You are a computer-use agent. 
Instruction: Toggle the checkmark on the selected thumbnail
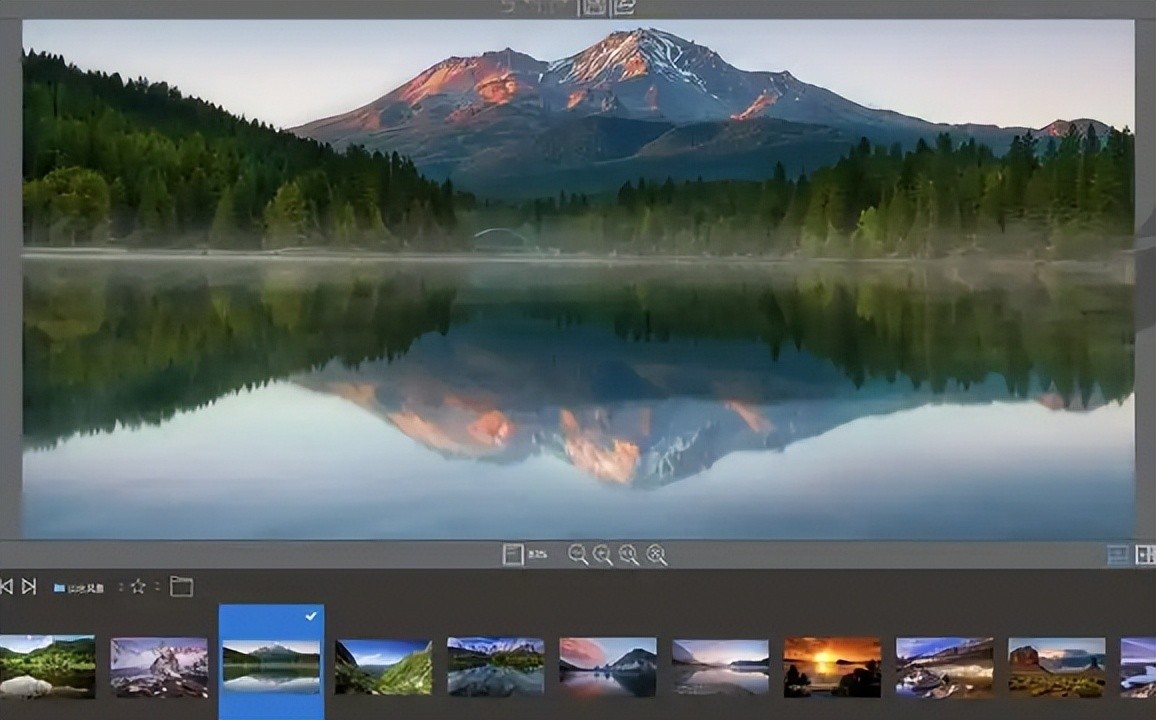point(310,617)
